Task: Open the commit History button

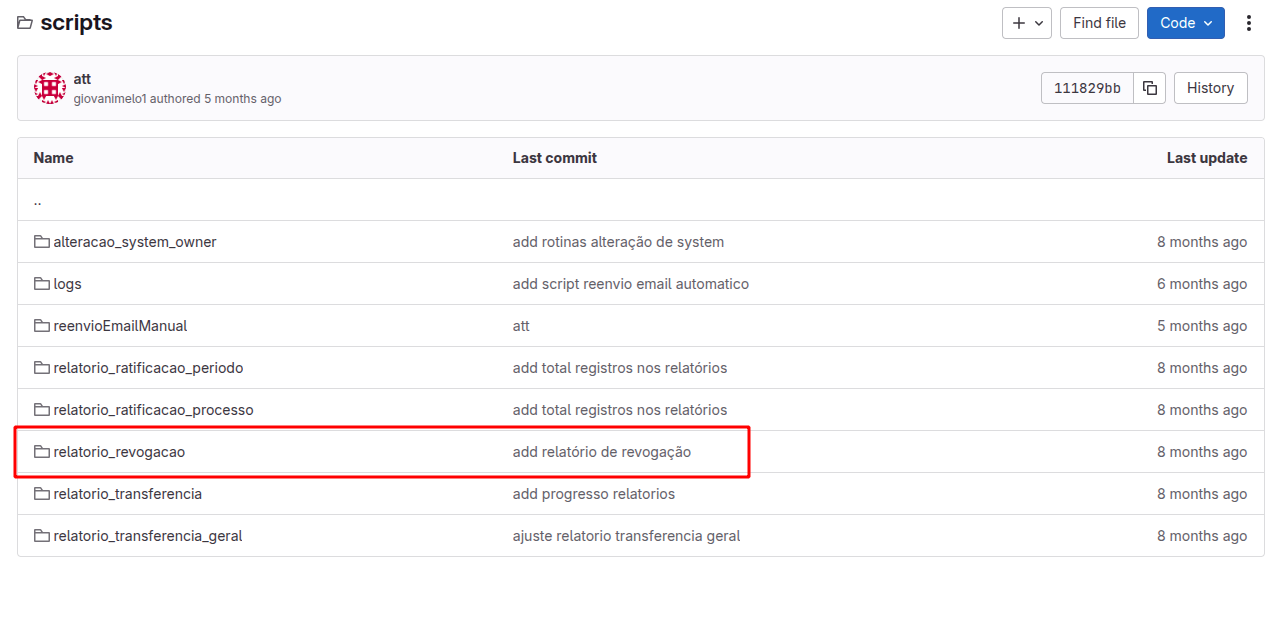Action: [x=1210, y=88]
